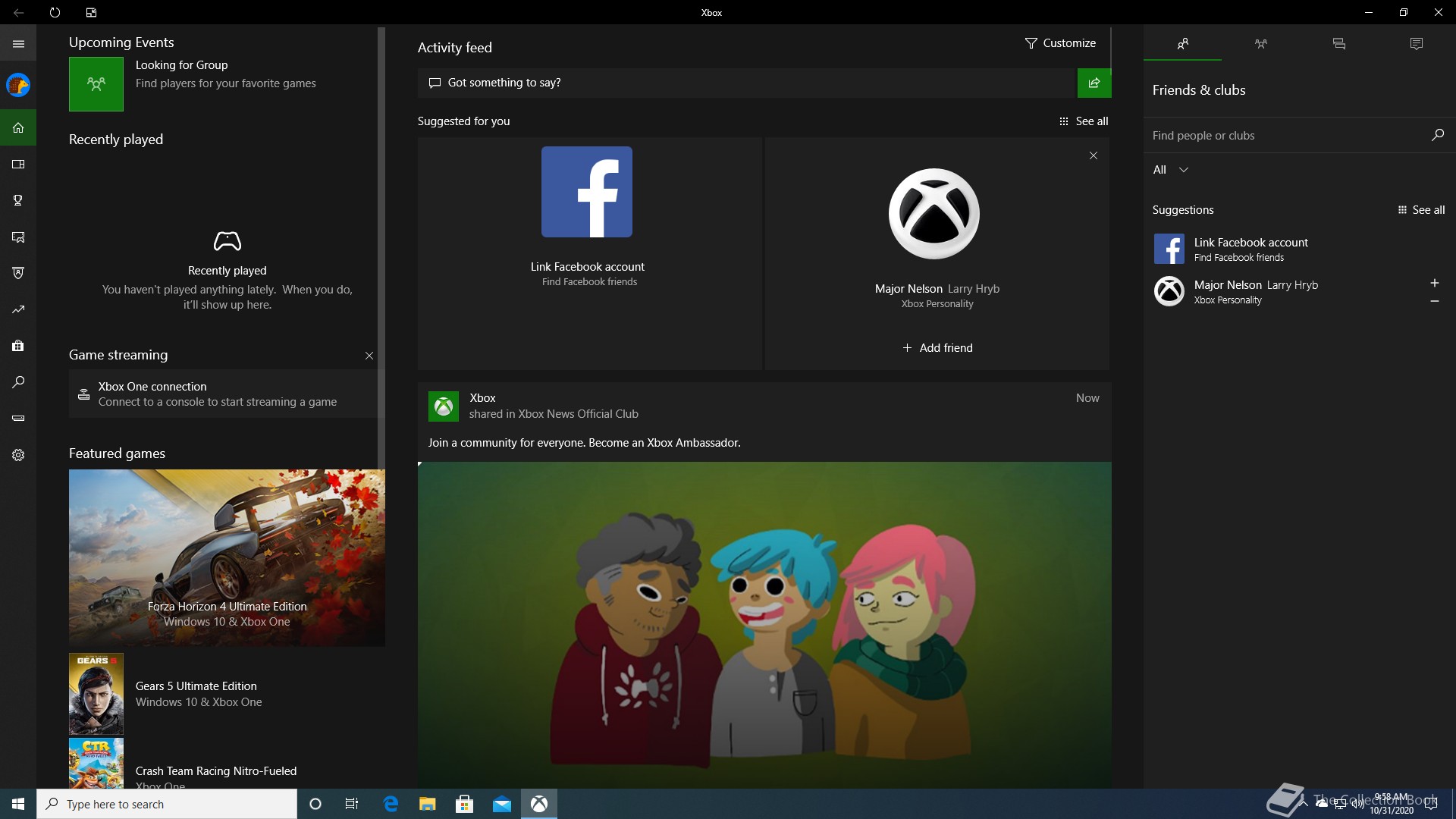Open Trending arrow icon in sidebar
This screenshot has width=1456, height=819.
pos(18,309)
